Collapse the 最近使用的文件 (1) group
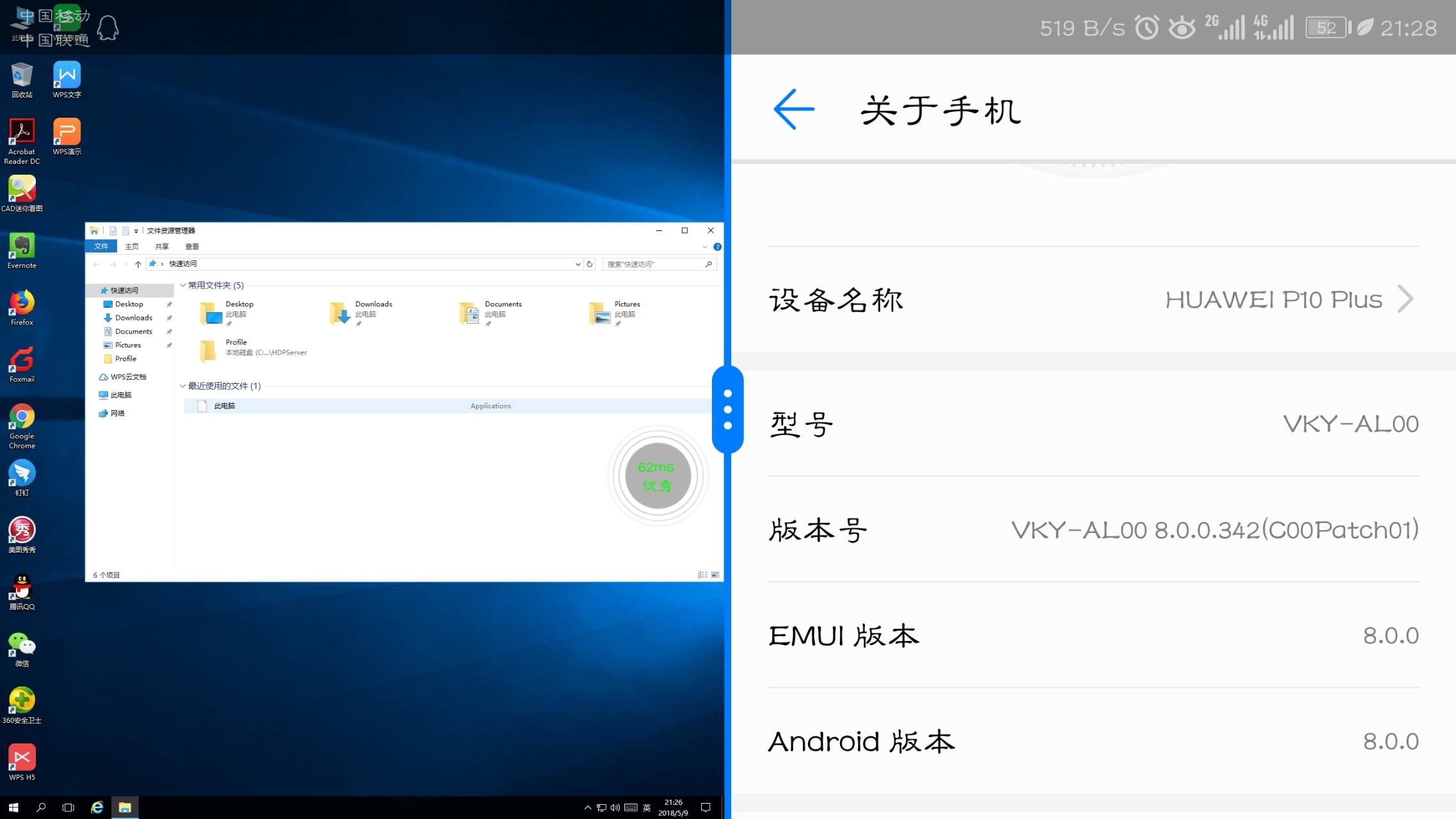The height and width of the screenshot is (819, 1456). 183,386
